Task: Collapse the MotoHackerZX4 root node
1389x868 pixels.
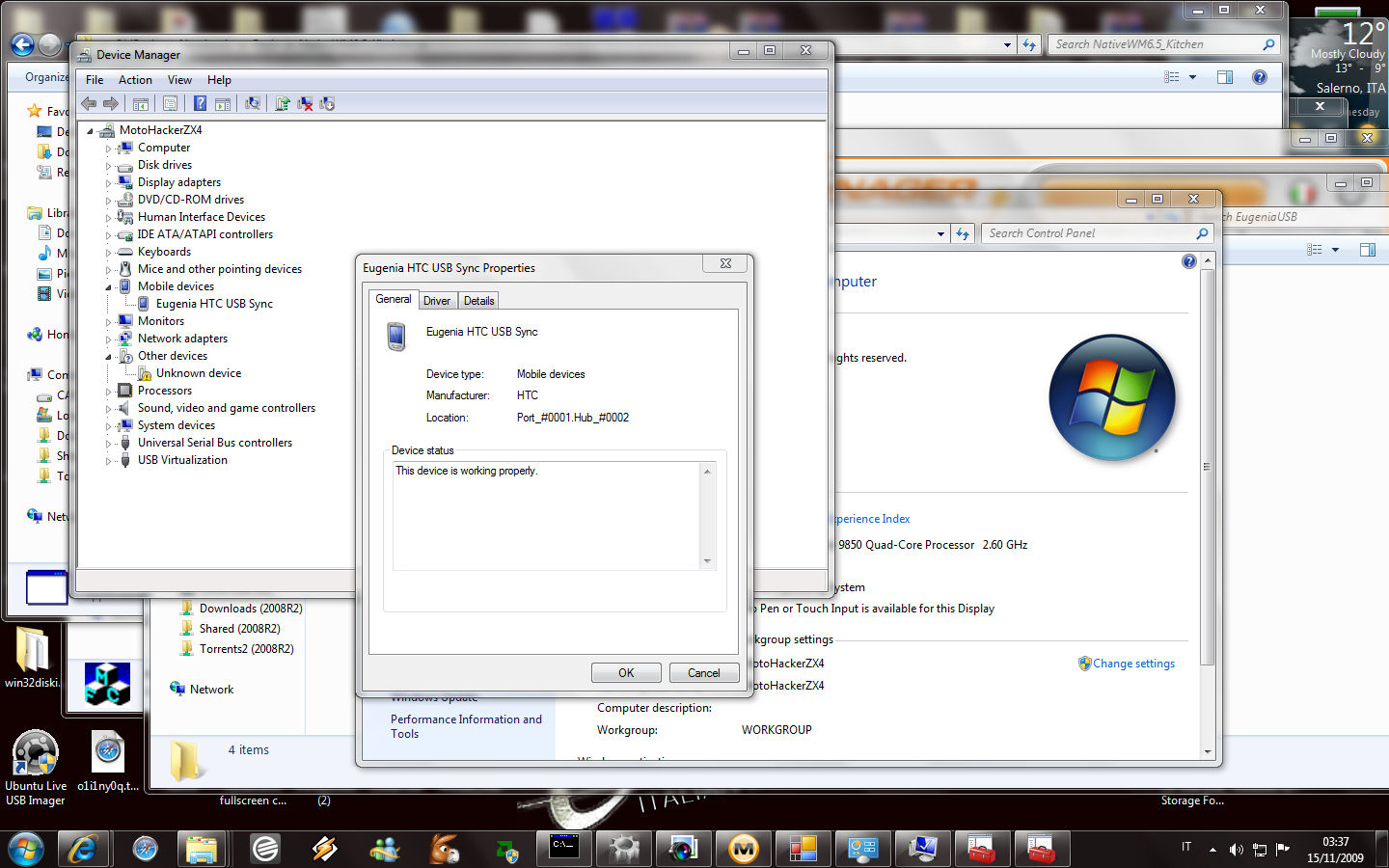Action: (x=91, y=131)
